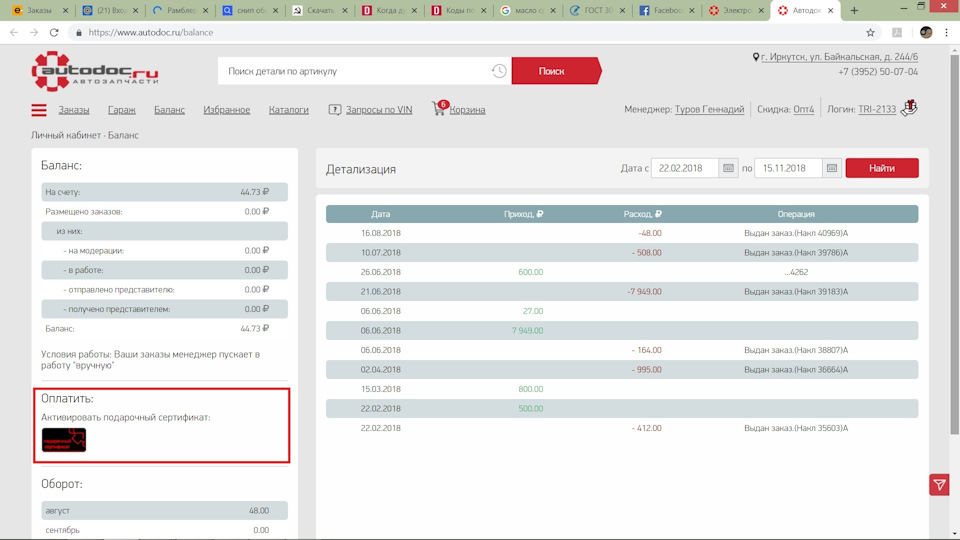The width and height of the screenshot is (960, 540).
Task: Click the user profile icon next to login
Action: tap(908, 108)
